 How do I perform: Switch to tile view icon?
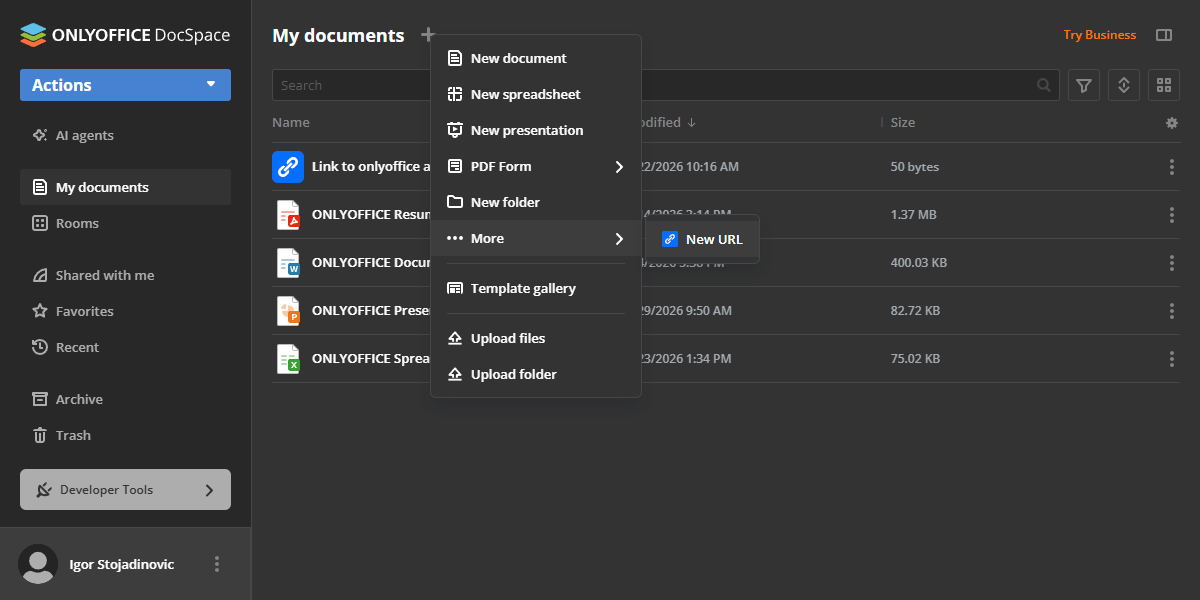tap(1164, 85)
